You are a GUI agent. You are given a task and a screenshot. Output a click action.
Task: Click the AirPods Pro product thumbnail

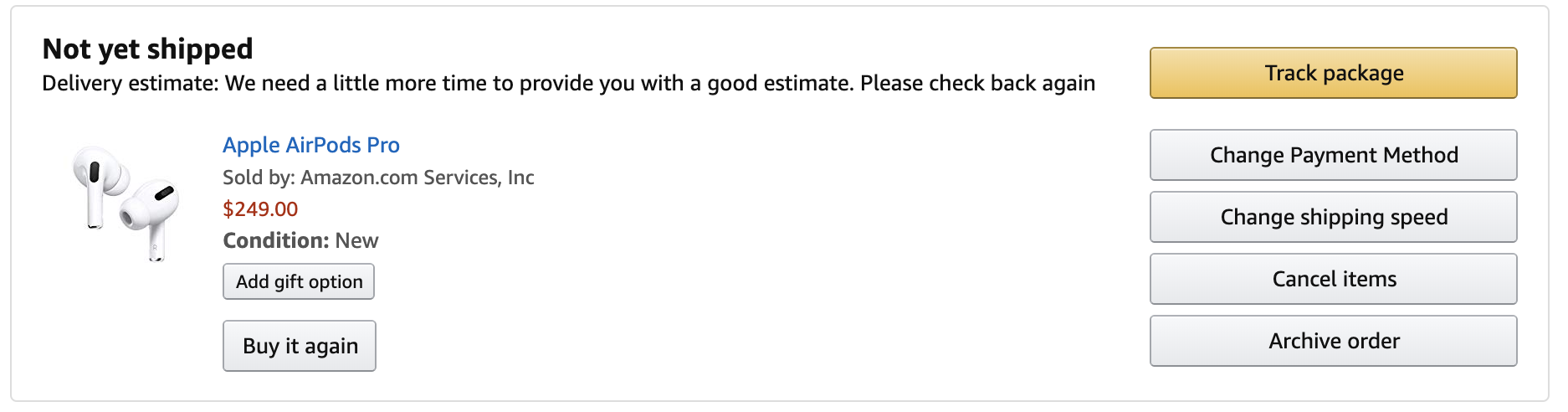pyautogui.click(x=126, y=203)
